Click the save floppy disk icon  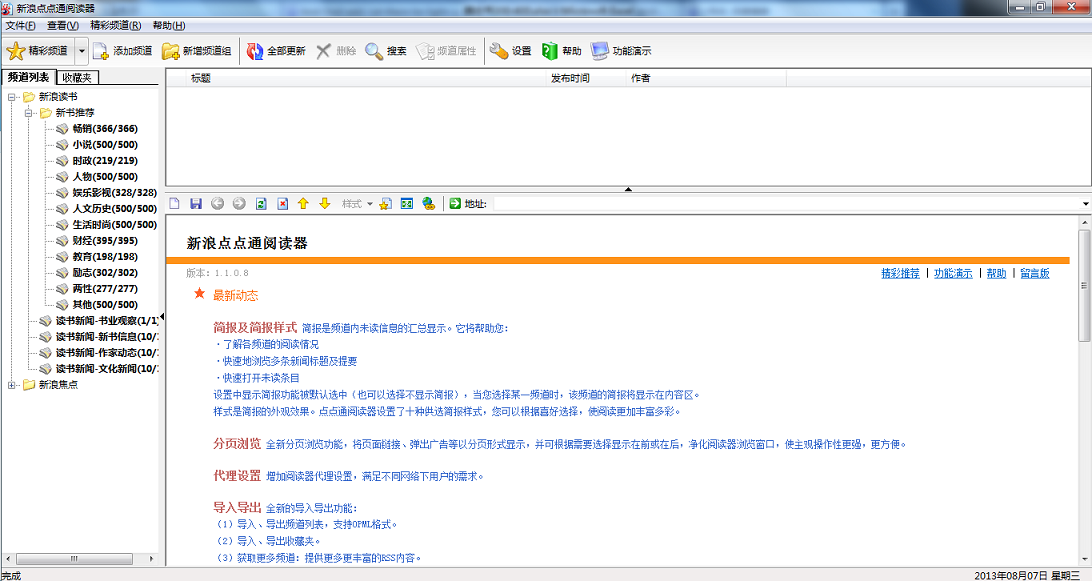(x=196, y=203)
